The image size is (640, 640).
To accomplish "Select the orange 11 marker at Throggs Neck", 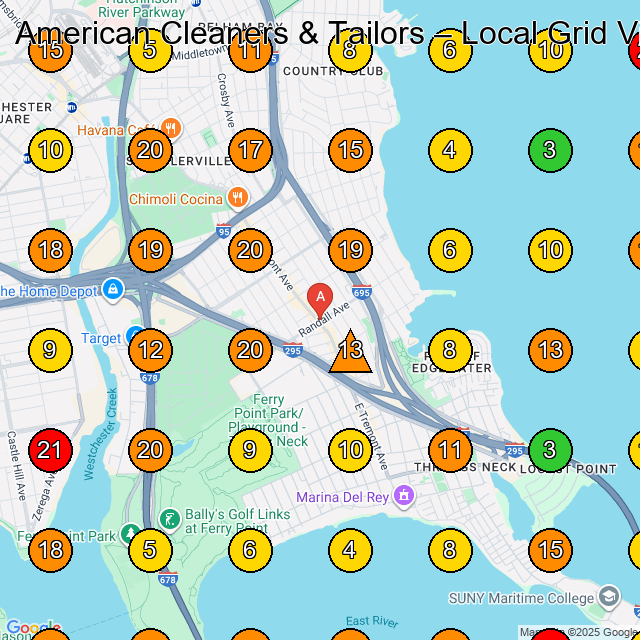I will tap(450, 450).
